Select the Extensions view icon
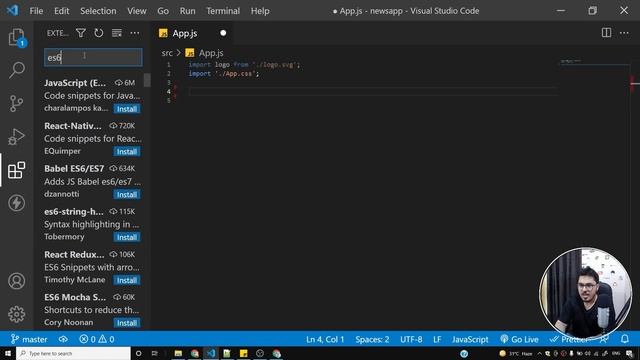Viewport: 640px width, 360px height. pyautogui.click(x=17, y=170)
